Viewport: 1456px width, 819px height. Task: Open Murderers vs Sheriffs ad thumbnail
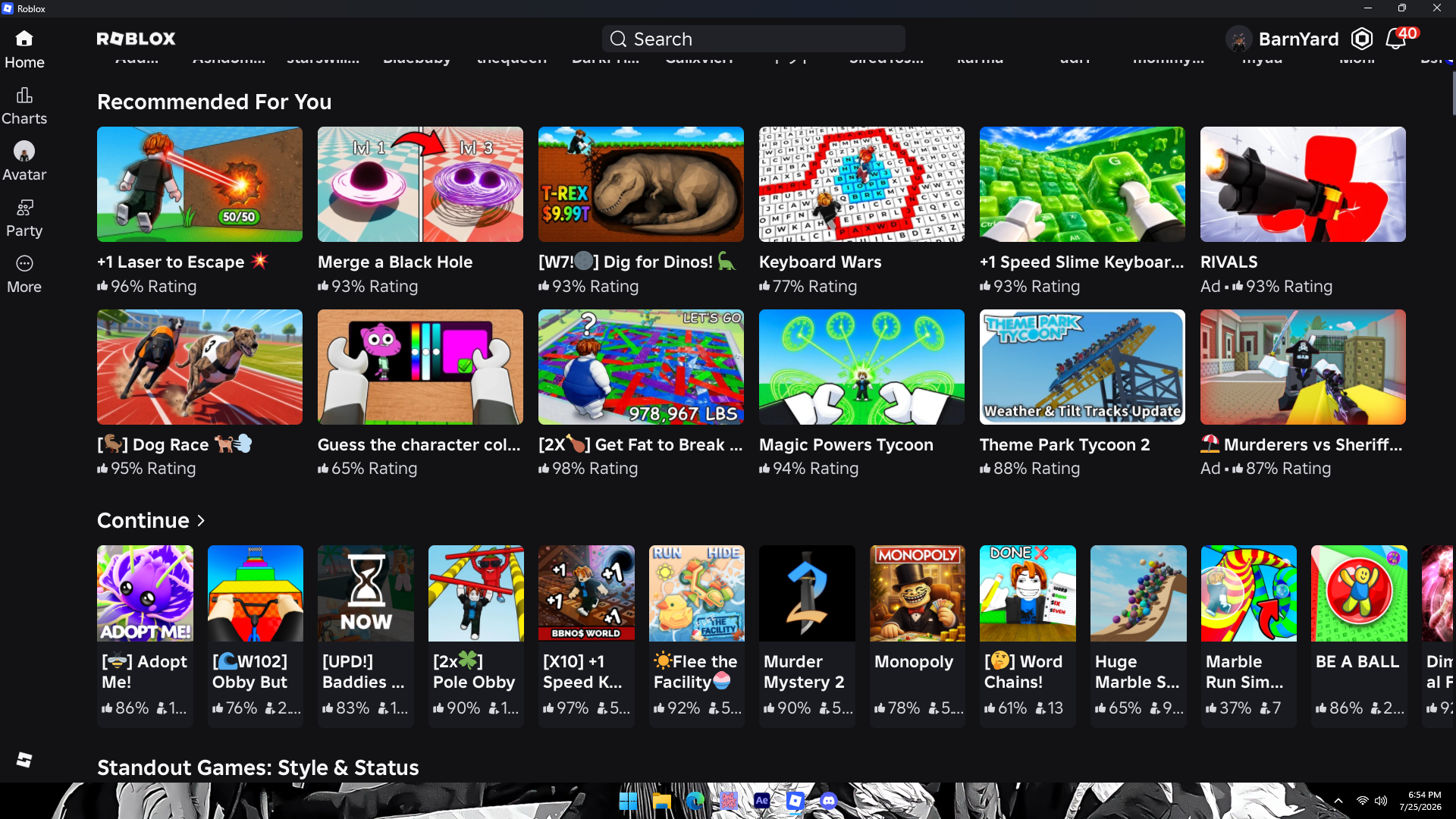pos(1303,367)
